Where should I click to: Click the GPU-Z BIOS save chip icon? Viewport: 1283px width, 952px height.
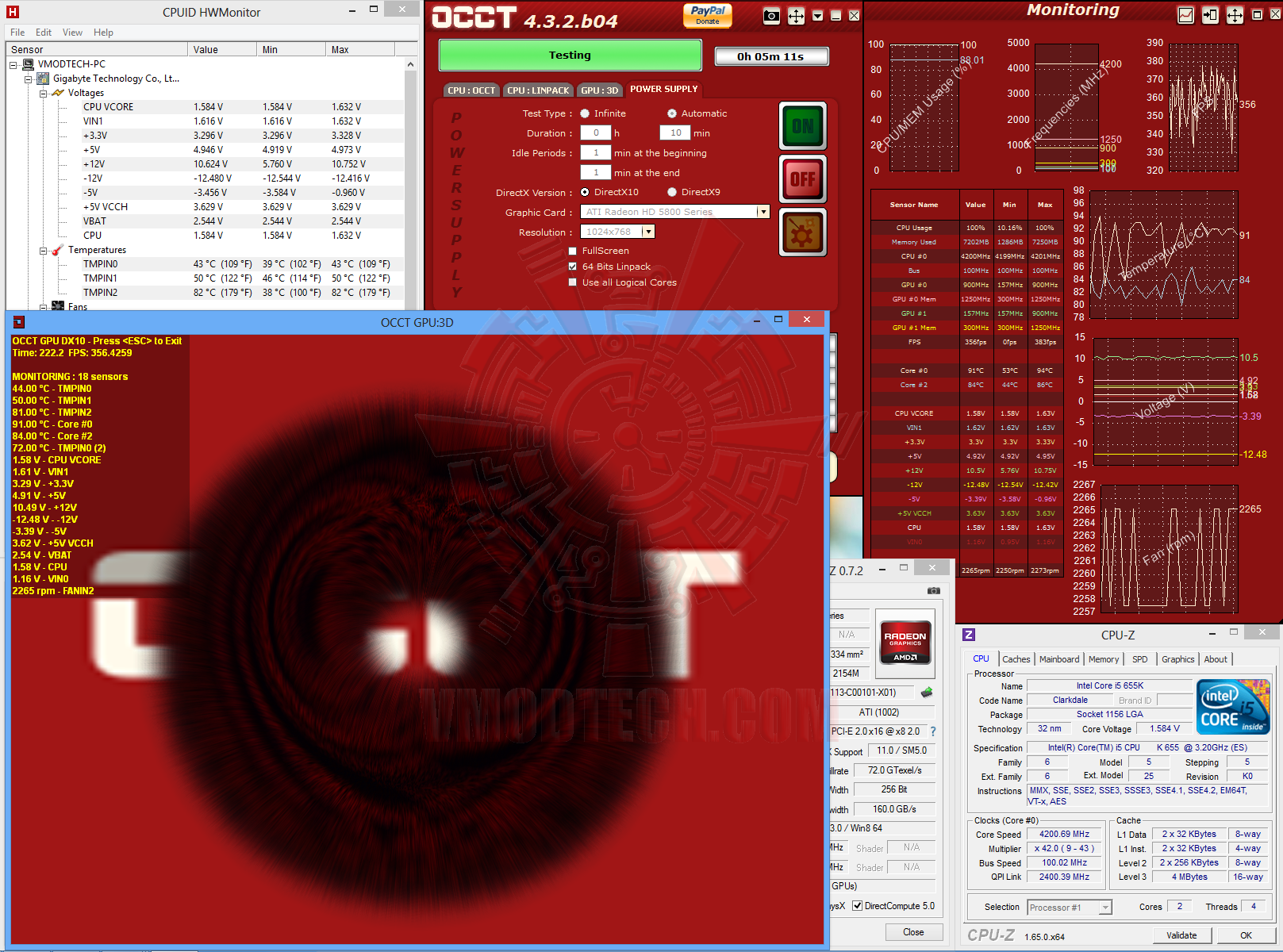[x=927, y=693]
